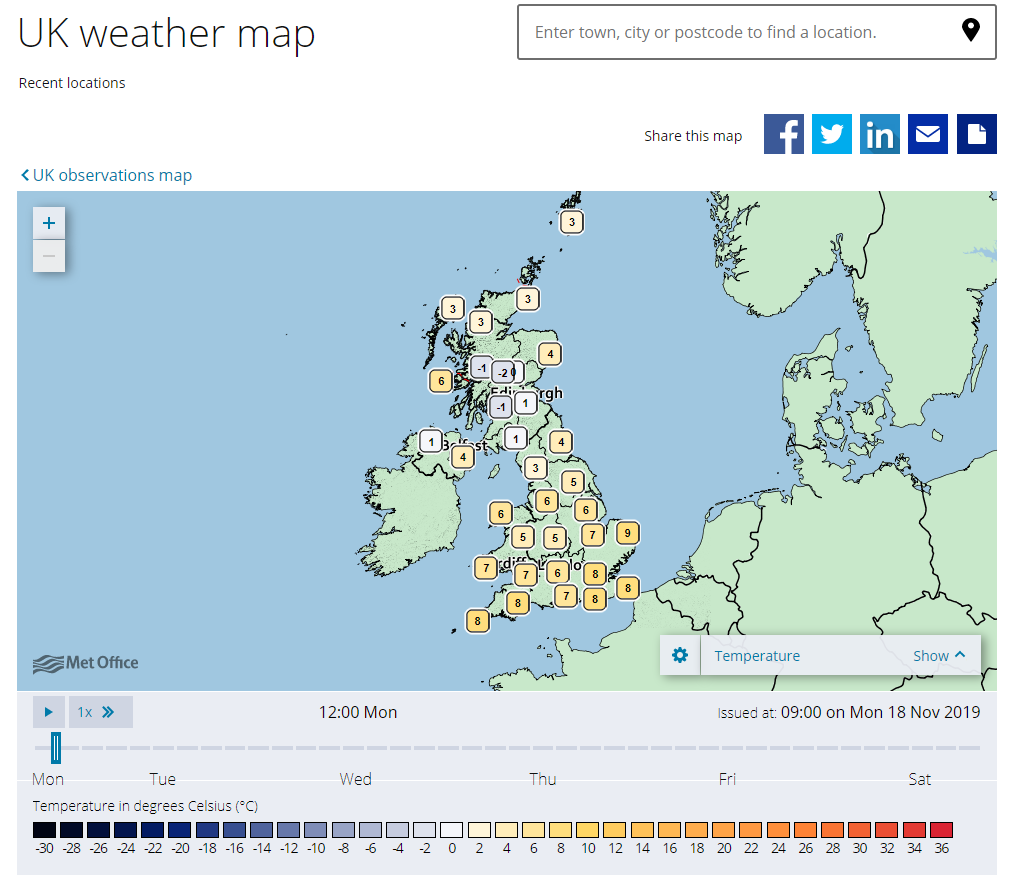
Task: Play the forecast animation
Action: [49, 712]
